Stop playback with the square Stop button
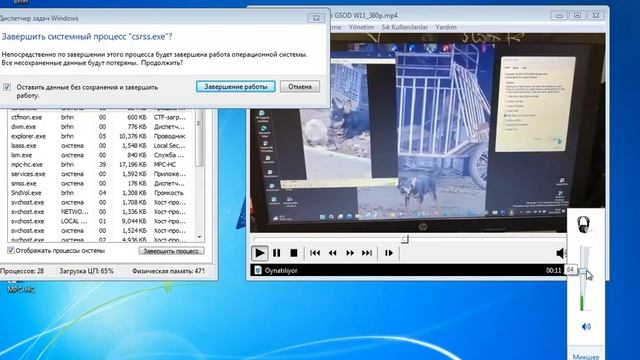This screenshot has width=640, height=360. point(293,253)
